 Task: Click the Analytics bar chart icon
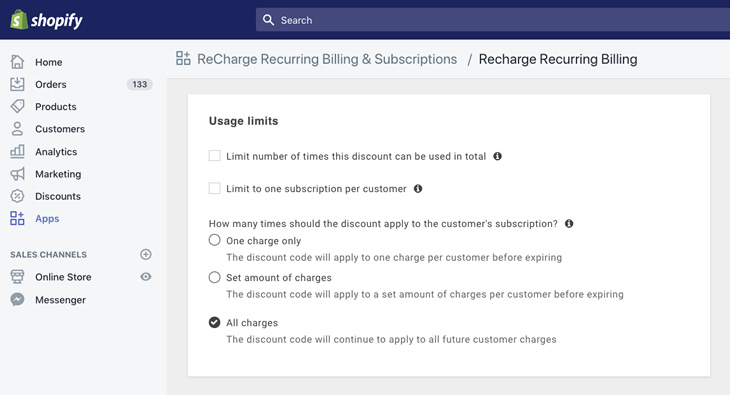point(17,151)
